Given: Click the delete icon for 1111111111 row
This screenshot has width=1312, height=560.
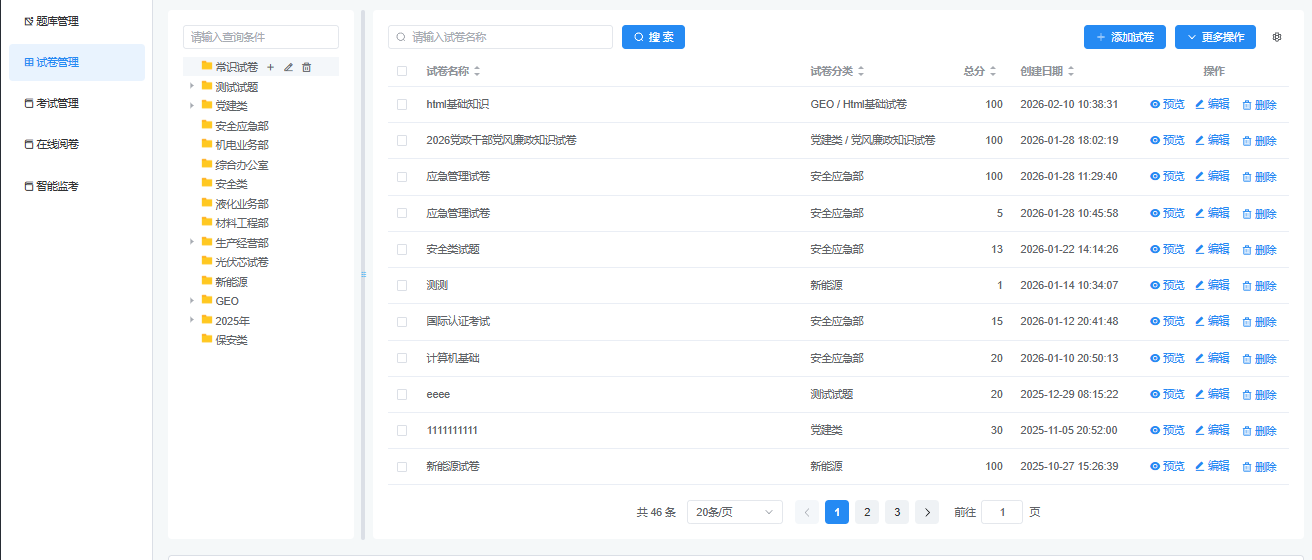Looking at the screenshot, I should coord(1247,431).
